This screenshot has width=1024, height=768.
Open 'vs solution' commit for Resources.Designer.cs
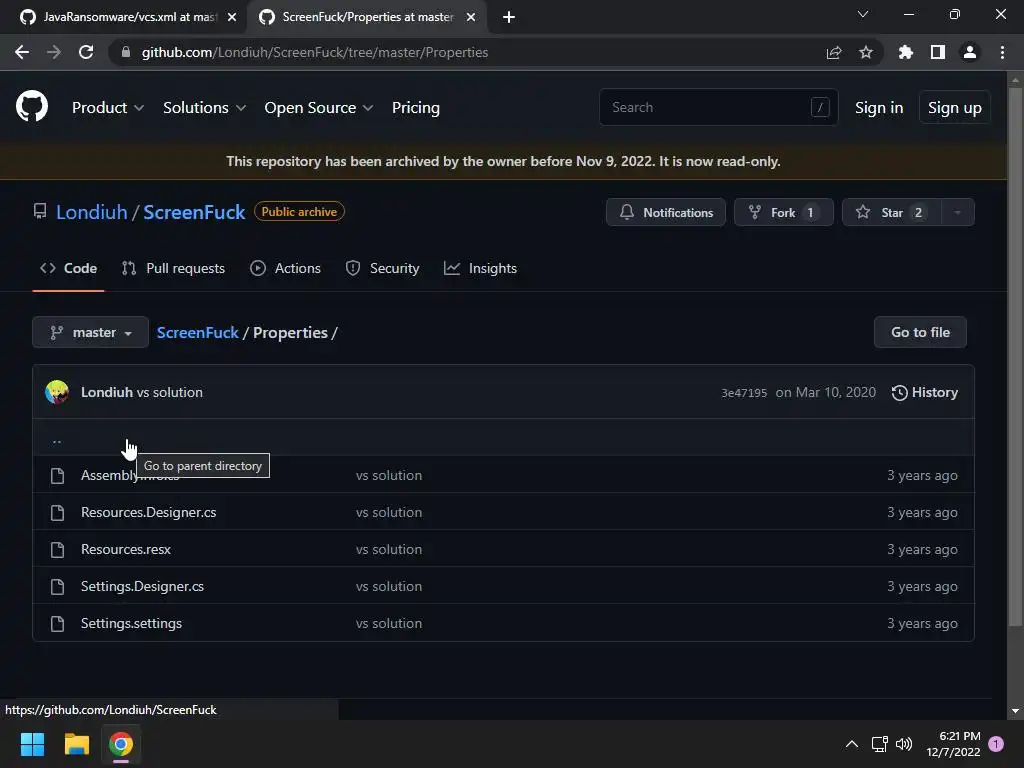tap(389, 512)
